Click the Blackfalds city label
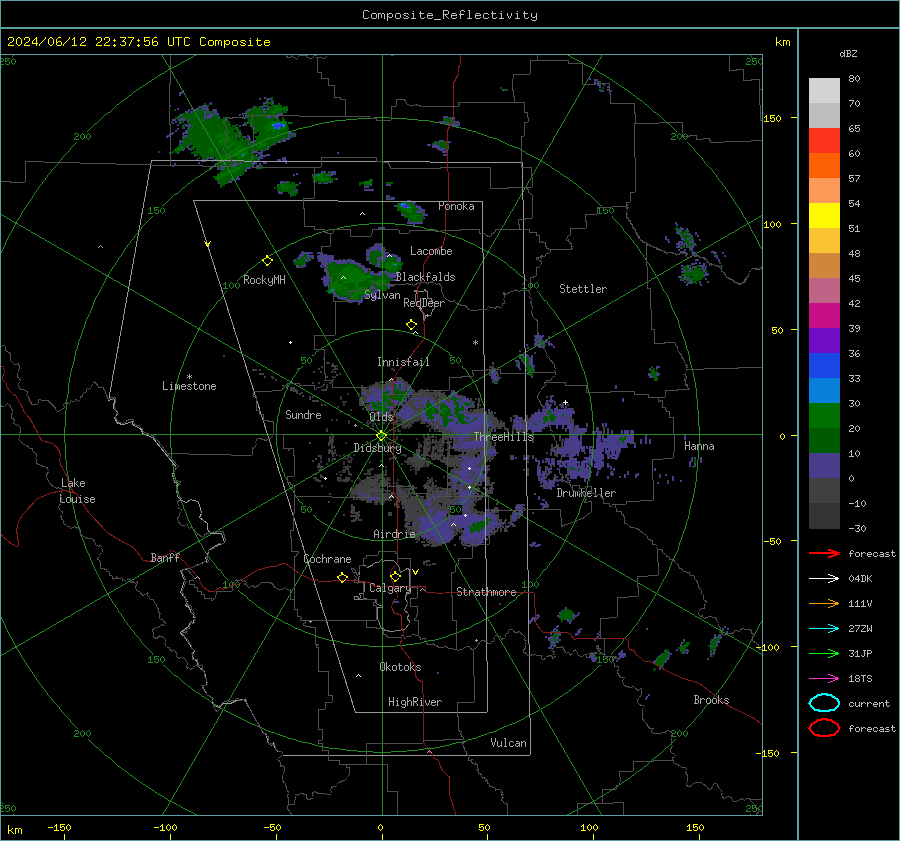 coord(425,277)
